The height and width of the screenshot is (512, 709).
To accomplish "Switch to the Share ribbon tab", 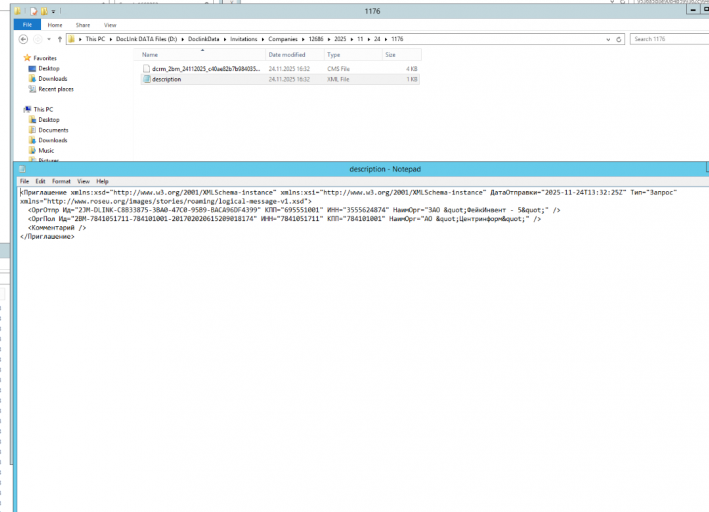I will 83,25.
